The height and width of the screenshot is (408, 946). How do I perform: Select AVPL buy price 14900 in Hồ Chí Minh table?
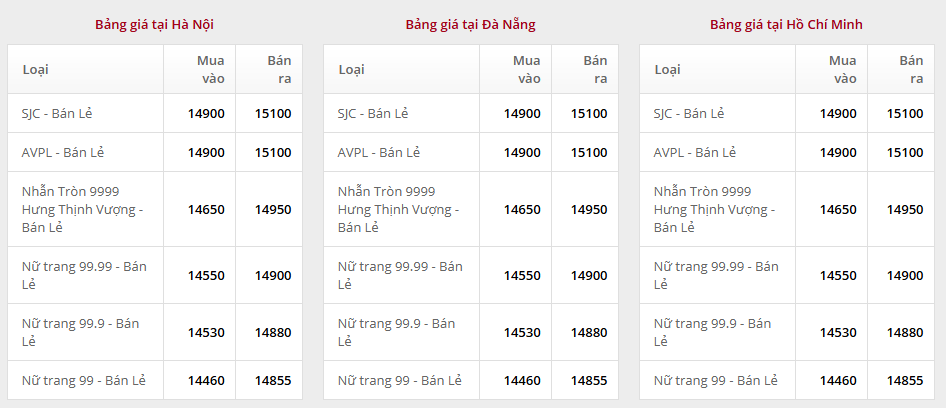(x=838, y=153)
